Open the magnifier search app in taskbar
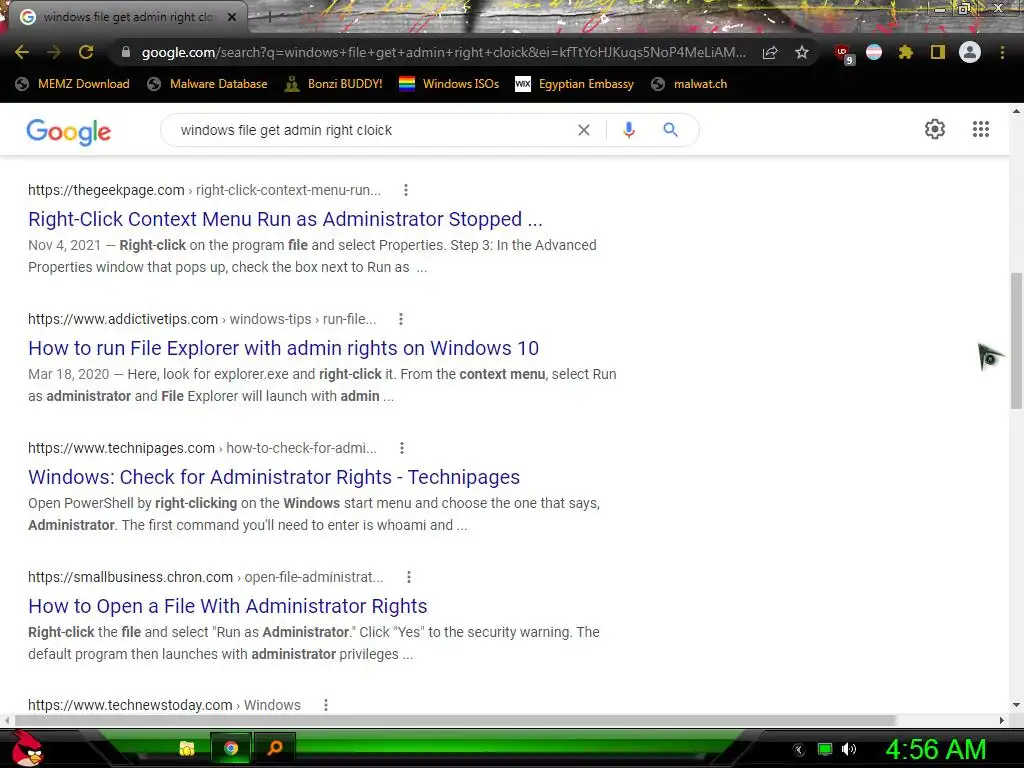 coord(274,748)
